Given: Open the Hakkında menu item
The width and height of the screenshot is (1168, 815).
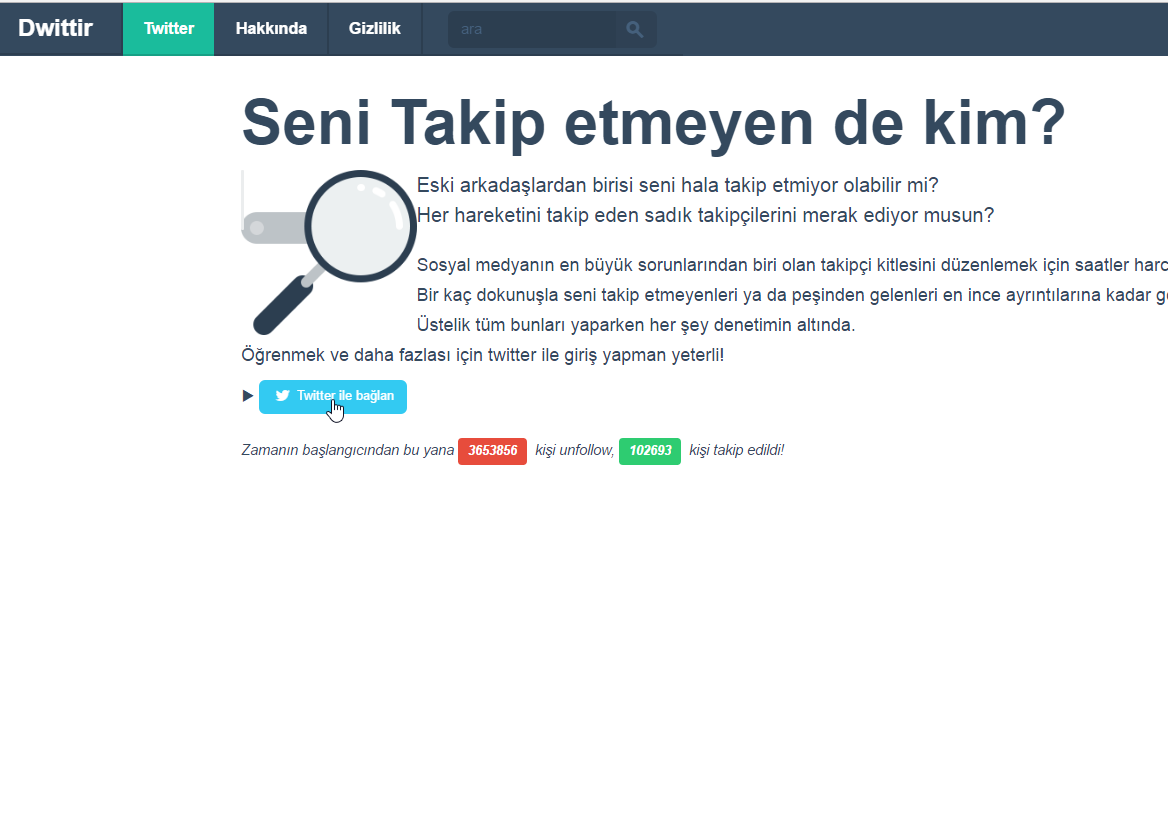Looking at the screenshot, I should click(271, 29).
